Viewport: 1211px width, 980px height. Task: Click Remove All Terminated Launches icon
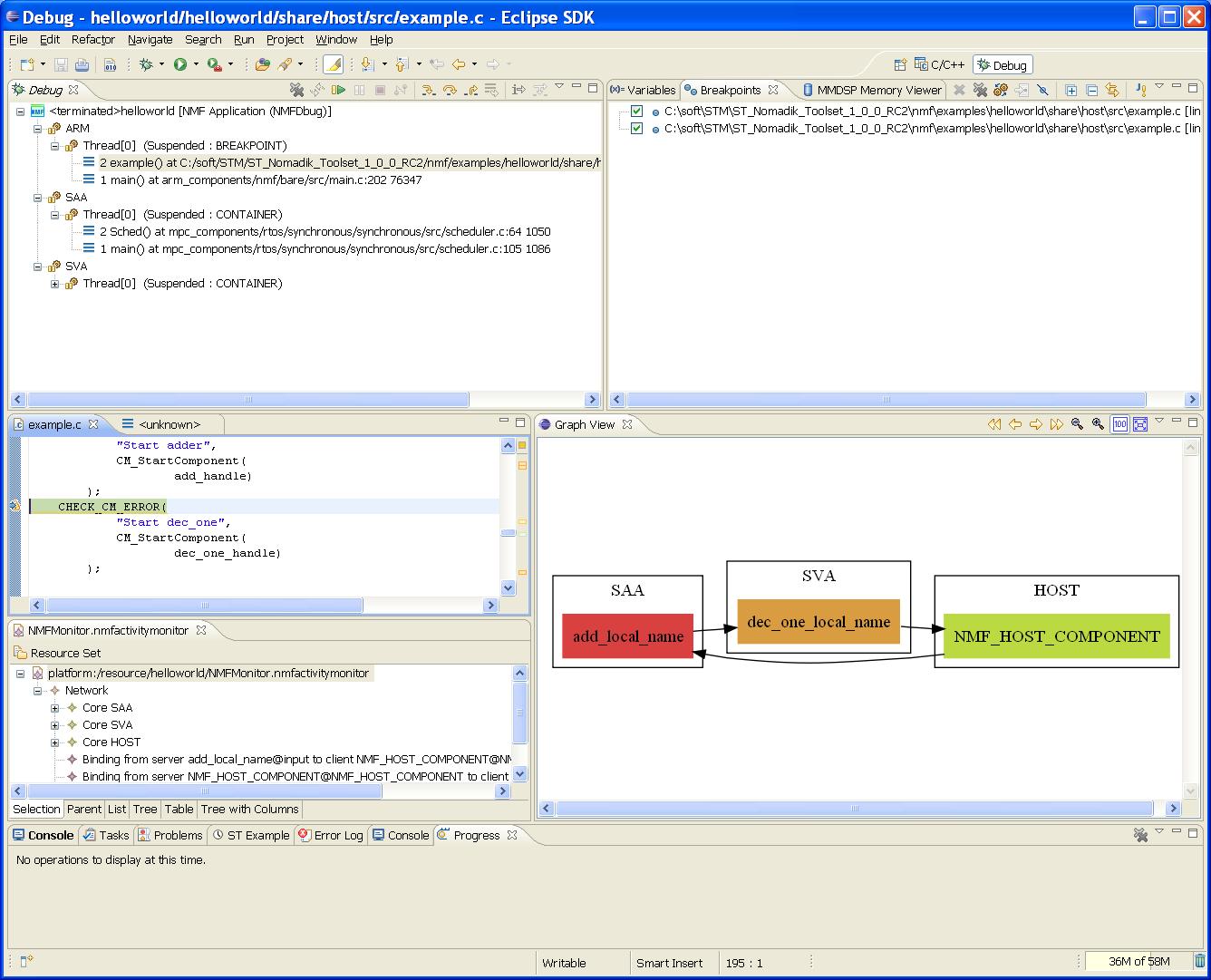coord(296,90)
